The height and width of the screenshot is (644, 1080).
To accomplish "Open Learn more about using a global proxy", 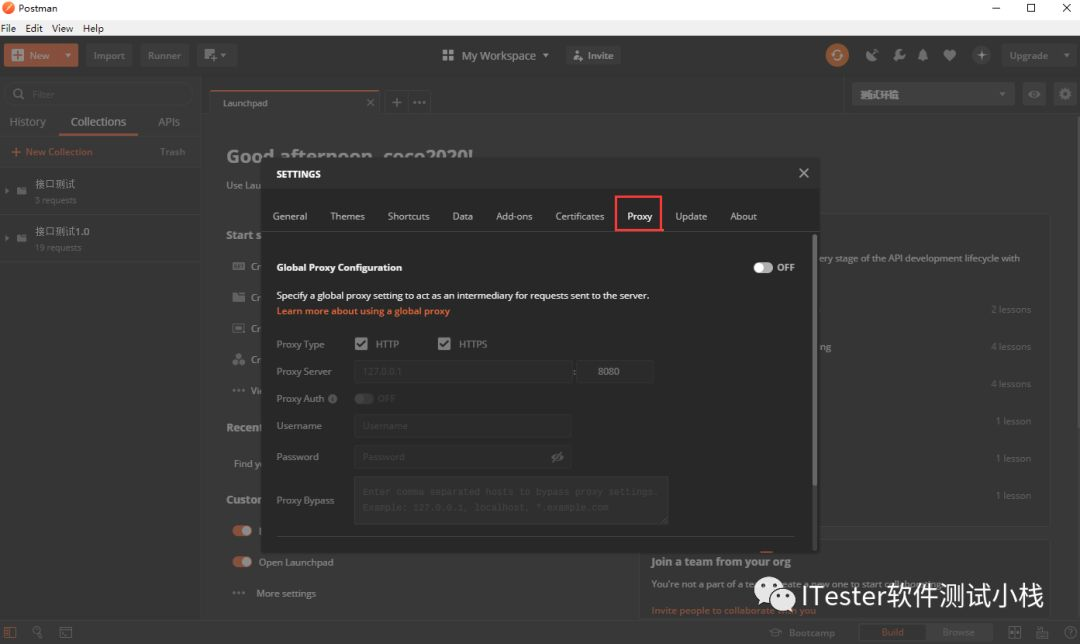I will [363, 311].
